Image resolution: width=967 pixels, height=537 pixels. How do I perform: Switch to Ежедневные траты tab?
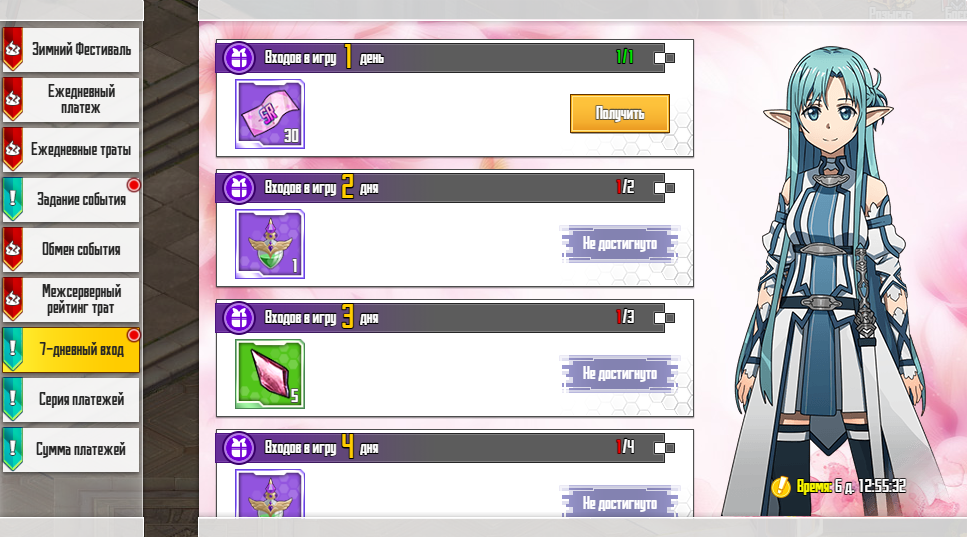pos(71,149)
